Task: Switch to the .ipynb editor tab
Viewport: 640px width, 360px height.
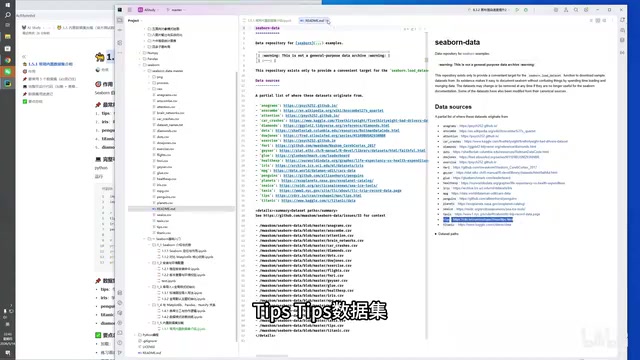Action: point(267,20)
